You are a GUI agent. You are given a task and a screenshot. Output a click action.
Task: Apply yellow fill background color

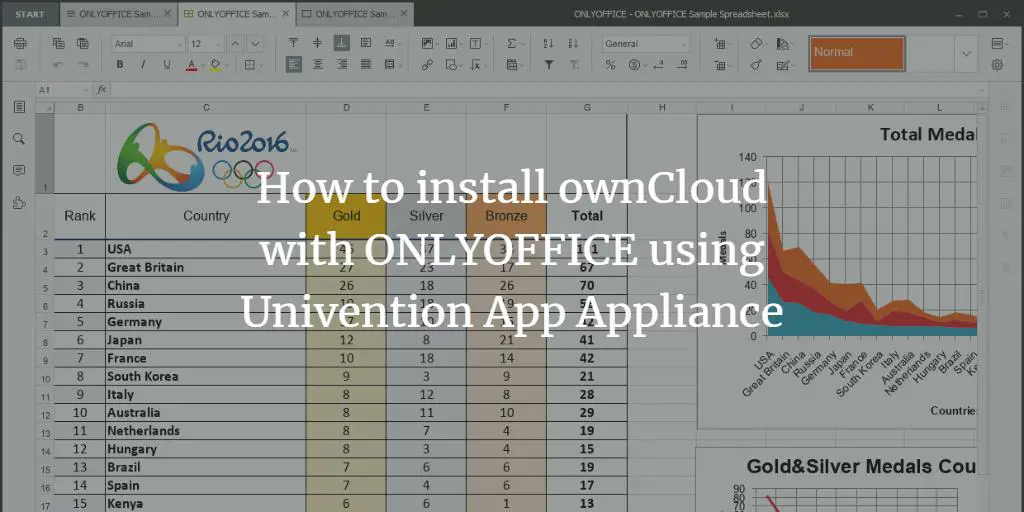pos(216,65)
